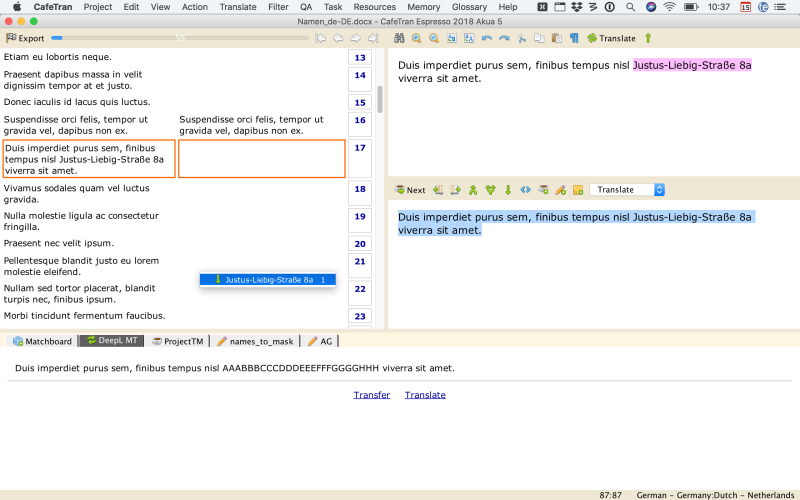Open the Glossary menu
This screenshot has height=500, width=800.
(x=469, y=7)
